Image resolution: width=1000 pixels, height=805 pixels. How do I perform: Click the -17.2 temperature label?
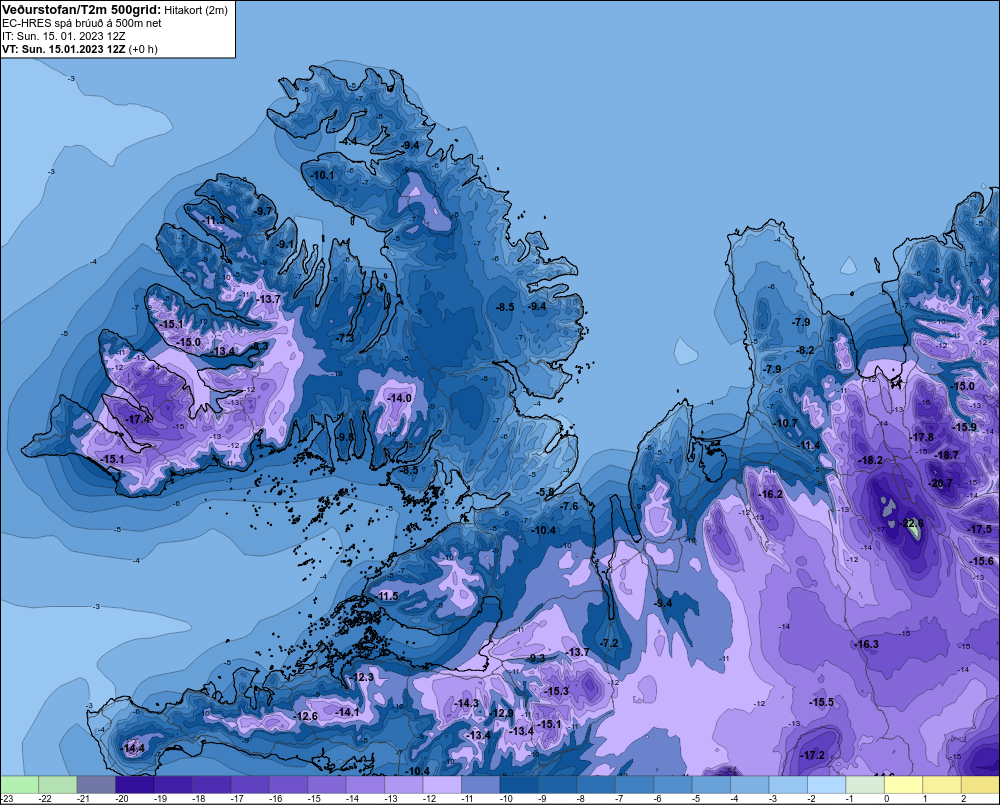coord(812,755)
